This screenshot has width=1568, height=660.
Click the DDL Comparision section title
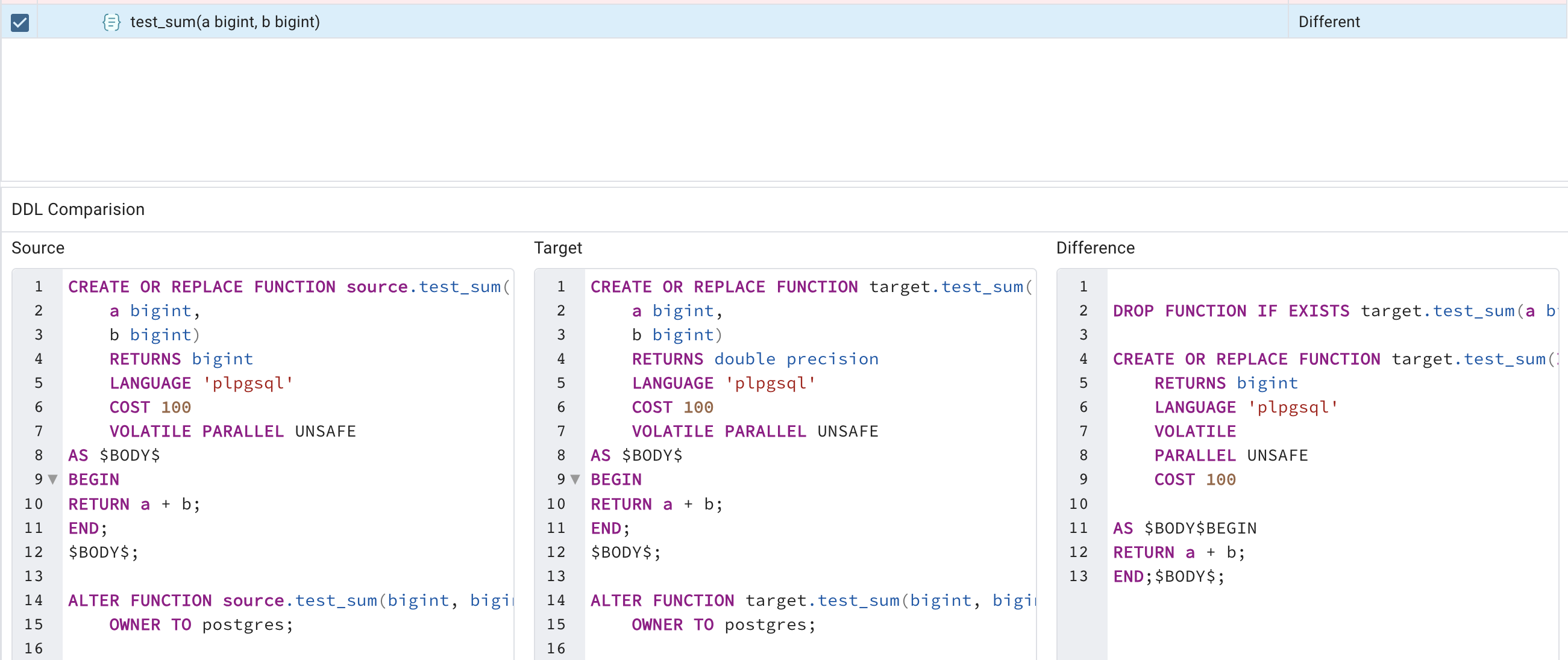pyautogui.click(x=78, y=208)
